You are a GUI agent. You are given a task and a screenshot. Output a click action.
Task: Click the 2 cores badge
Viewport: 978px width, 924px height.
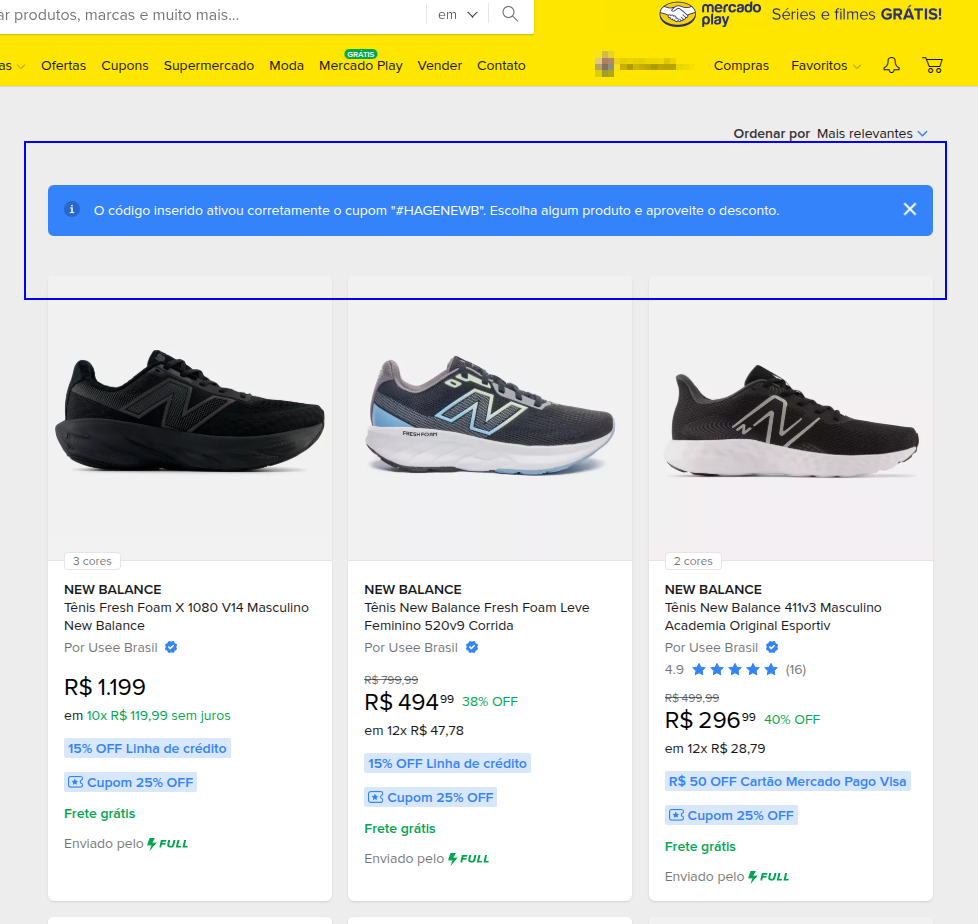tap(693, 561)
